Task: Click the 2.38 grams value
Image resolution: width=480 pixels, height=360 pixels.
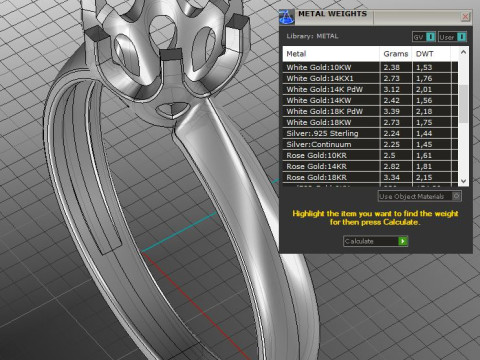Action: [x=391, y=67]
